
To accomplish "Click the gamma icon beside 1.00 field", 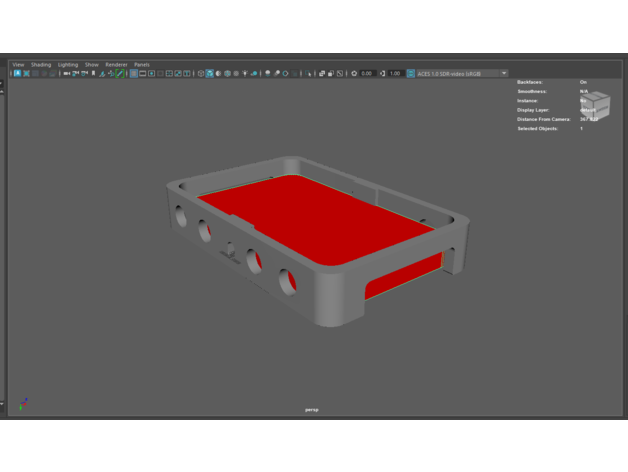I will (383, 73).
